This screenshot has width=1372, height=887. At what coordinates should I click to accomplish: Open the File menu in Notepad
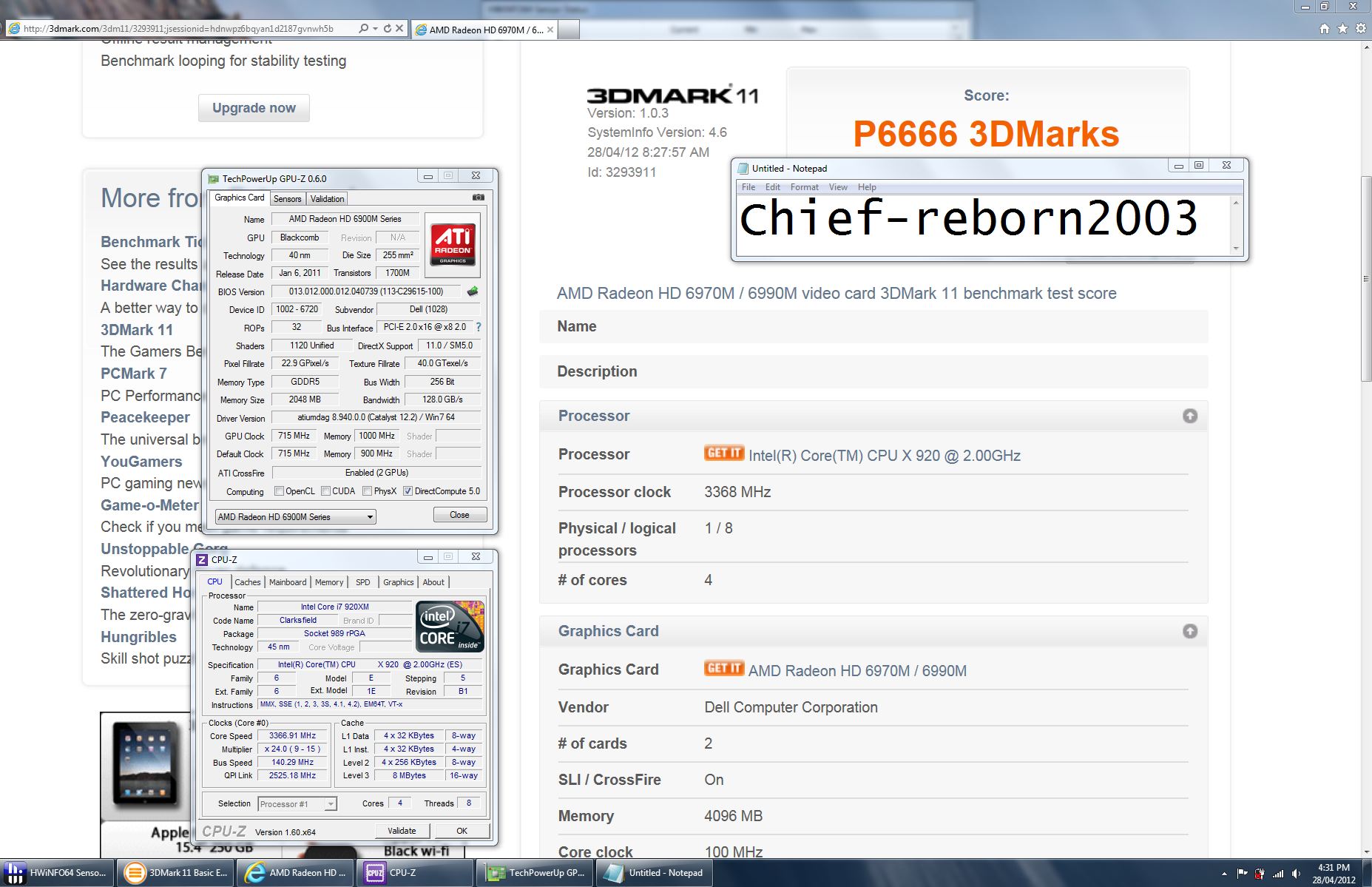(x=748, y=187)
